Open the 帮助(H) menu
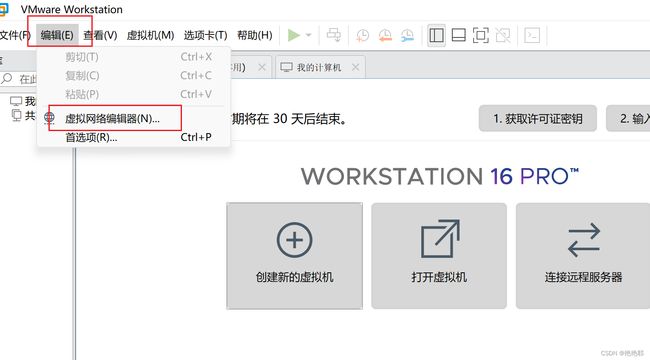 255,36
